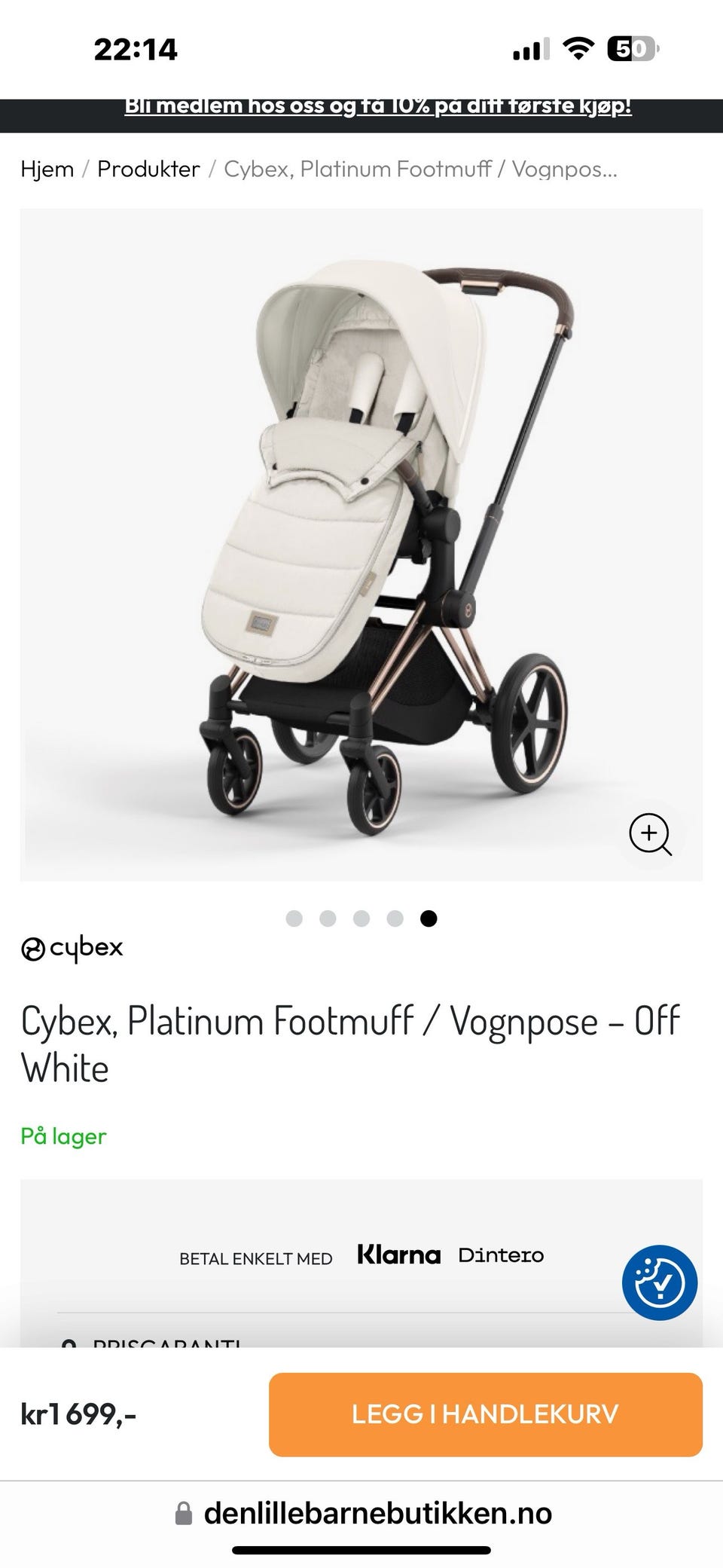Tap the Klarna payment logo
Screen dimensions: 723x1568
tap(398, 1255)
